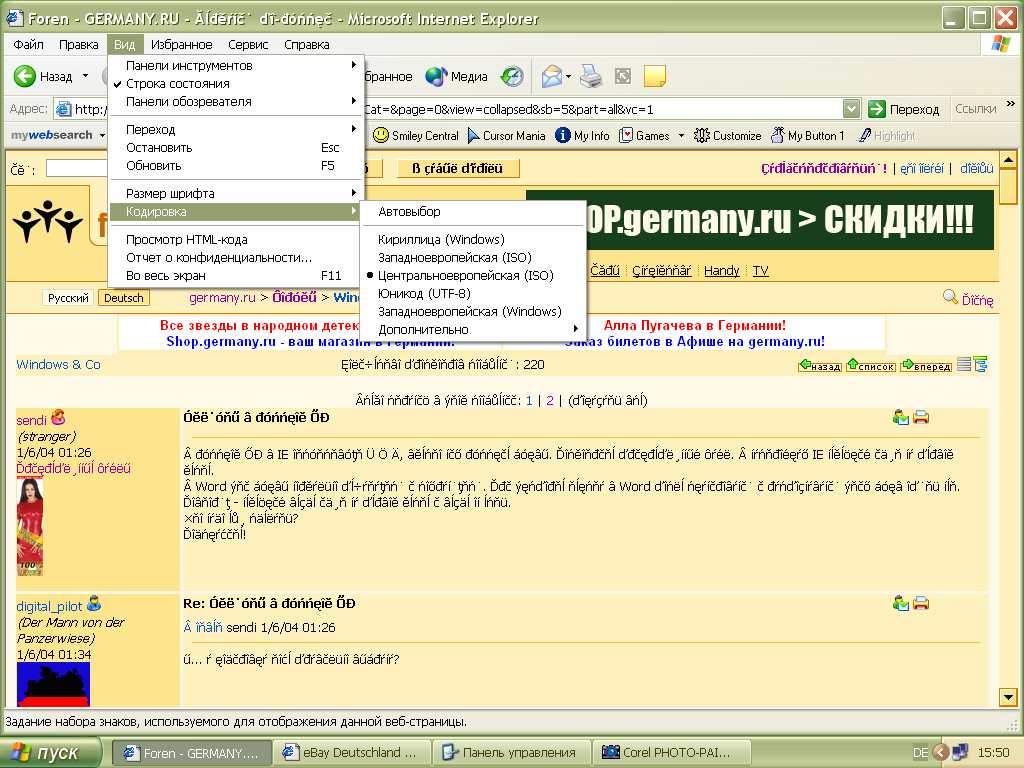The height and width of the screenshot is (768, 1024).
Task: Open the Windows & Co forum link
Action: [58, 364]
